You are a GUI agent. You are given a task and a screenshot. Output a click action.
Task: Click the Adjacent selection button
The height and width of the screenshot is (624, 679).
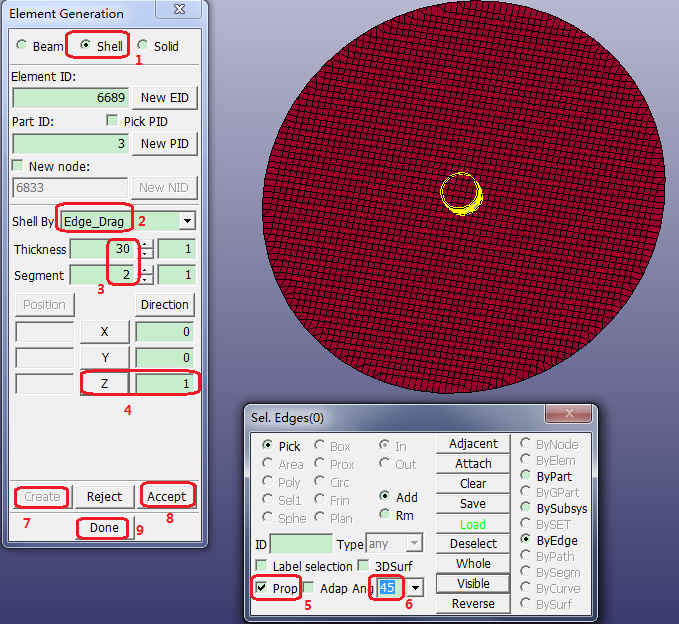point(473,444)
